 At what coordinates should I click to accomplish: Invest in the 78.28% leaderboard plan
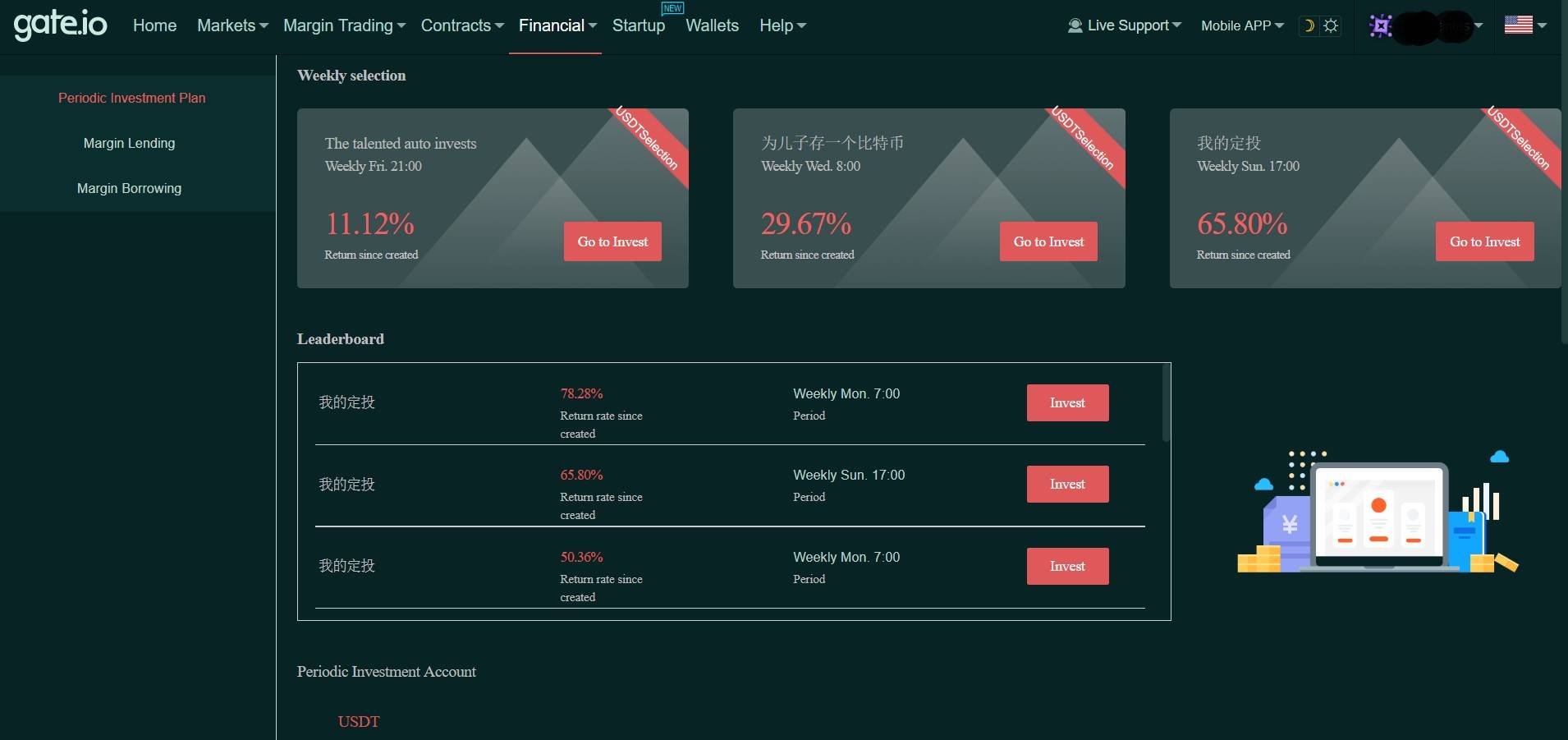tap(1067, 402)
